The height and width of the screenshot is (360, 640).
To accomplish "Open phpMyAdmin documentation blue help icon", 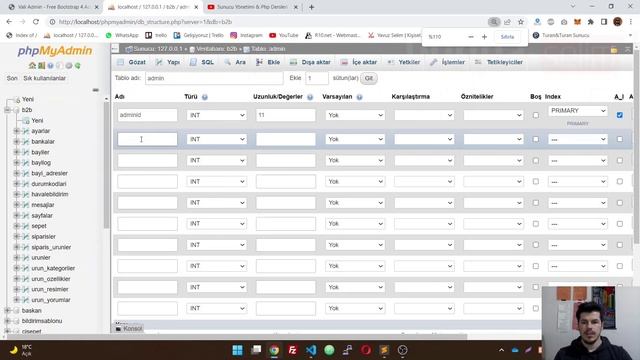I will pos(50,65).
